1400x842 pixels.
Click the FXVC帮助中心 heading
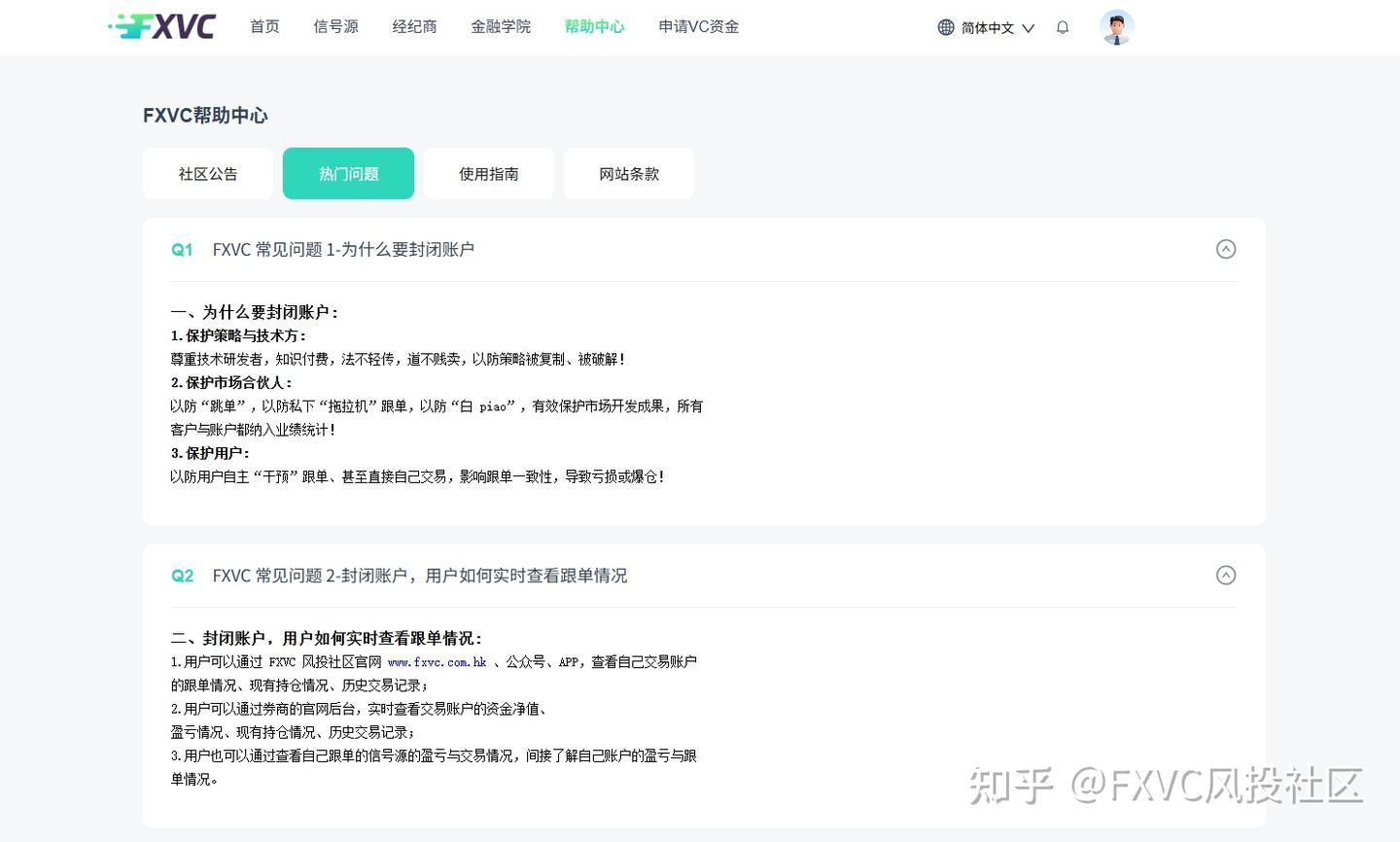(205, 115)
